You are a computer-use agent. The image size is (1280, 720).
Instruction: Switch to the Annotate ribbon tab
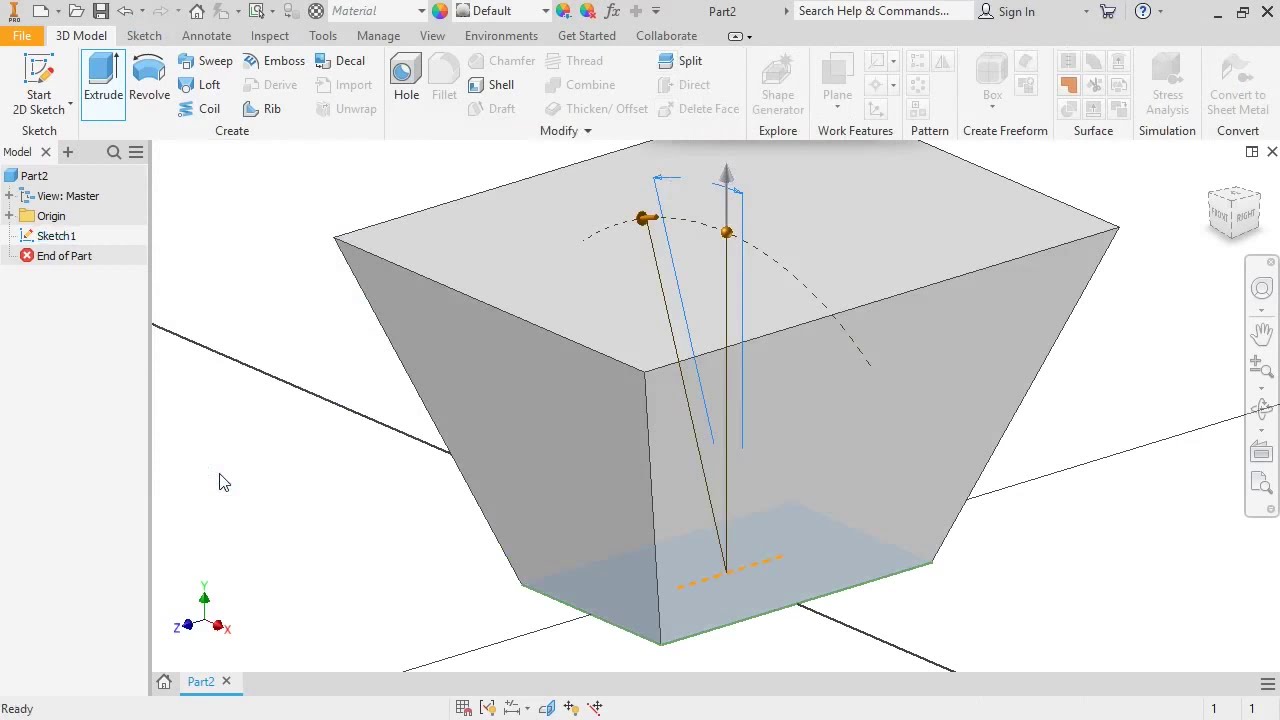click(206, 36)
